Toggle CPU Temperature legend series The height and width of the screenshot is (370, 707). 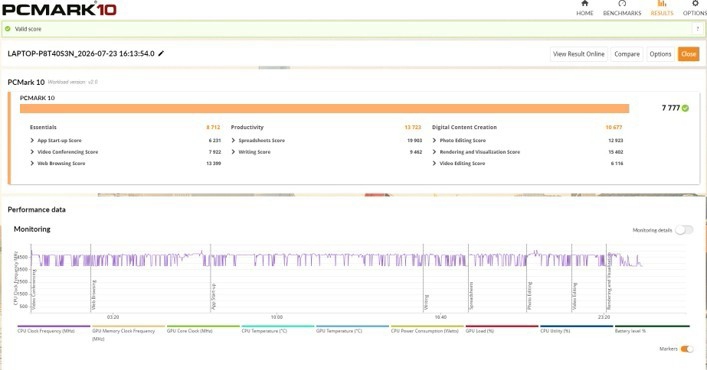(x=278, y=329)
